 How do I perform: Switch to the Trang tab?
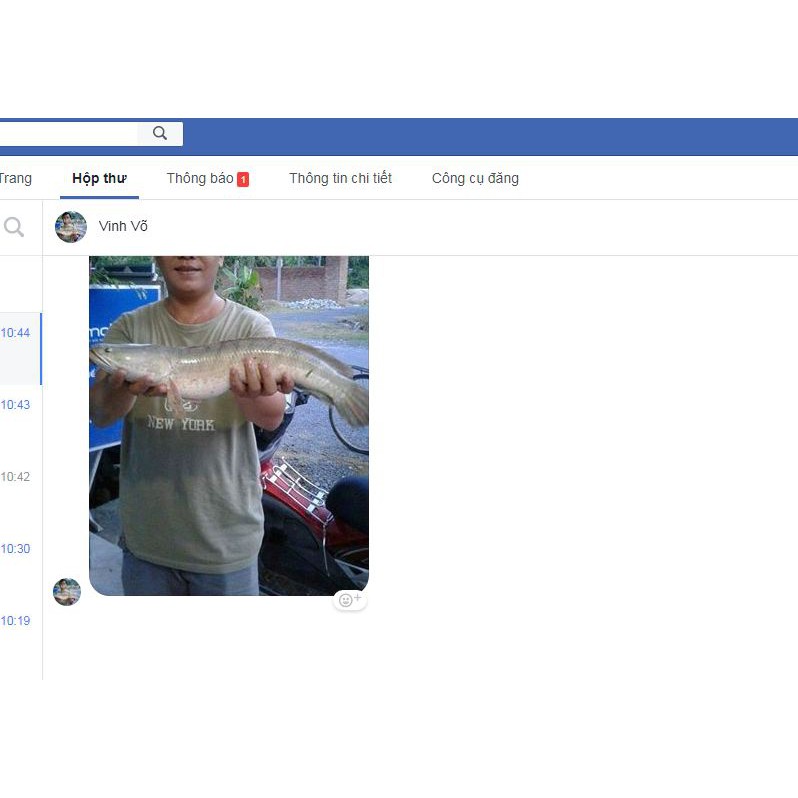[16, 179]
